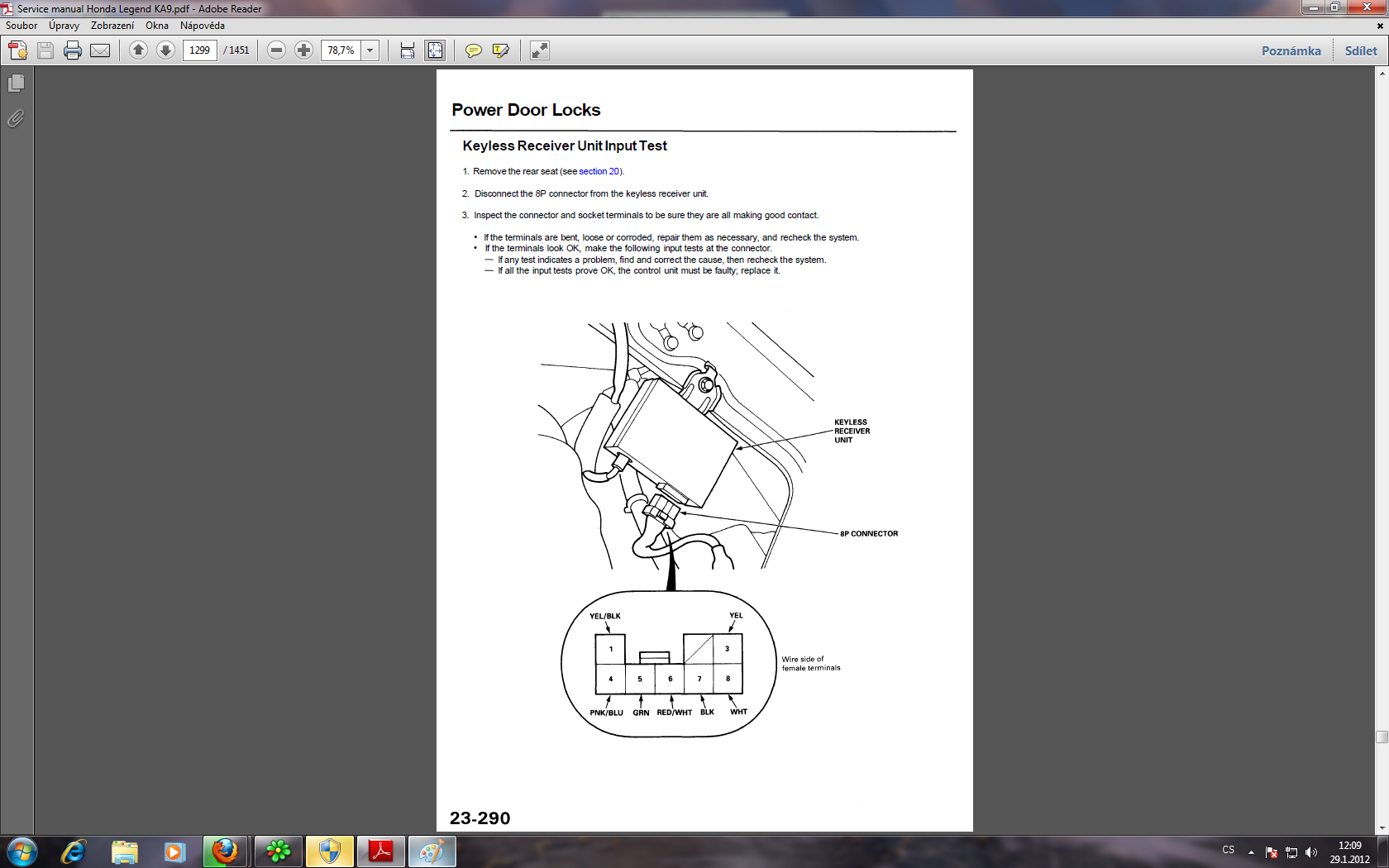Zoom out using the minus button
This screenshot has width=1389, height=868.
[277, 50]
